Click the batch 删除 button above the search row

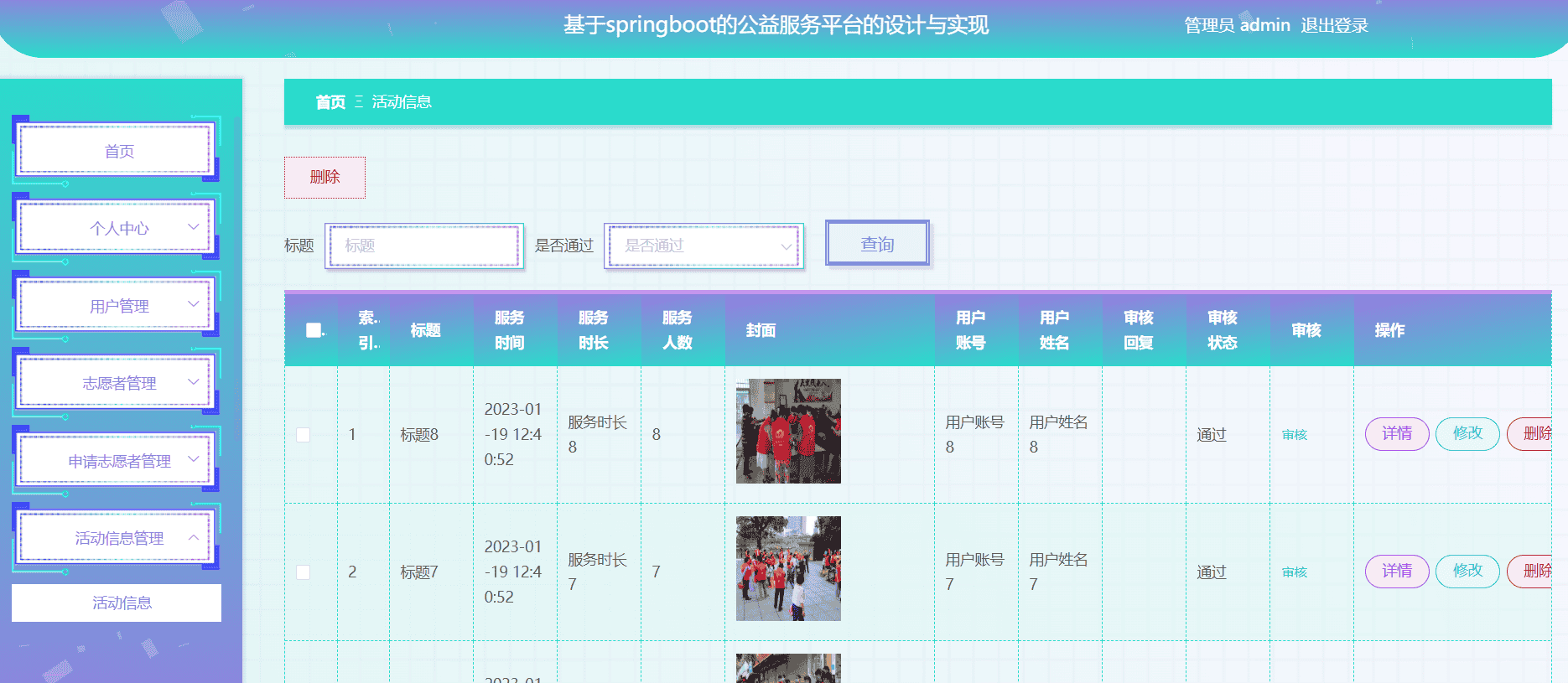(x=325, y=178)
